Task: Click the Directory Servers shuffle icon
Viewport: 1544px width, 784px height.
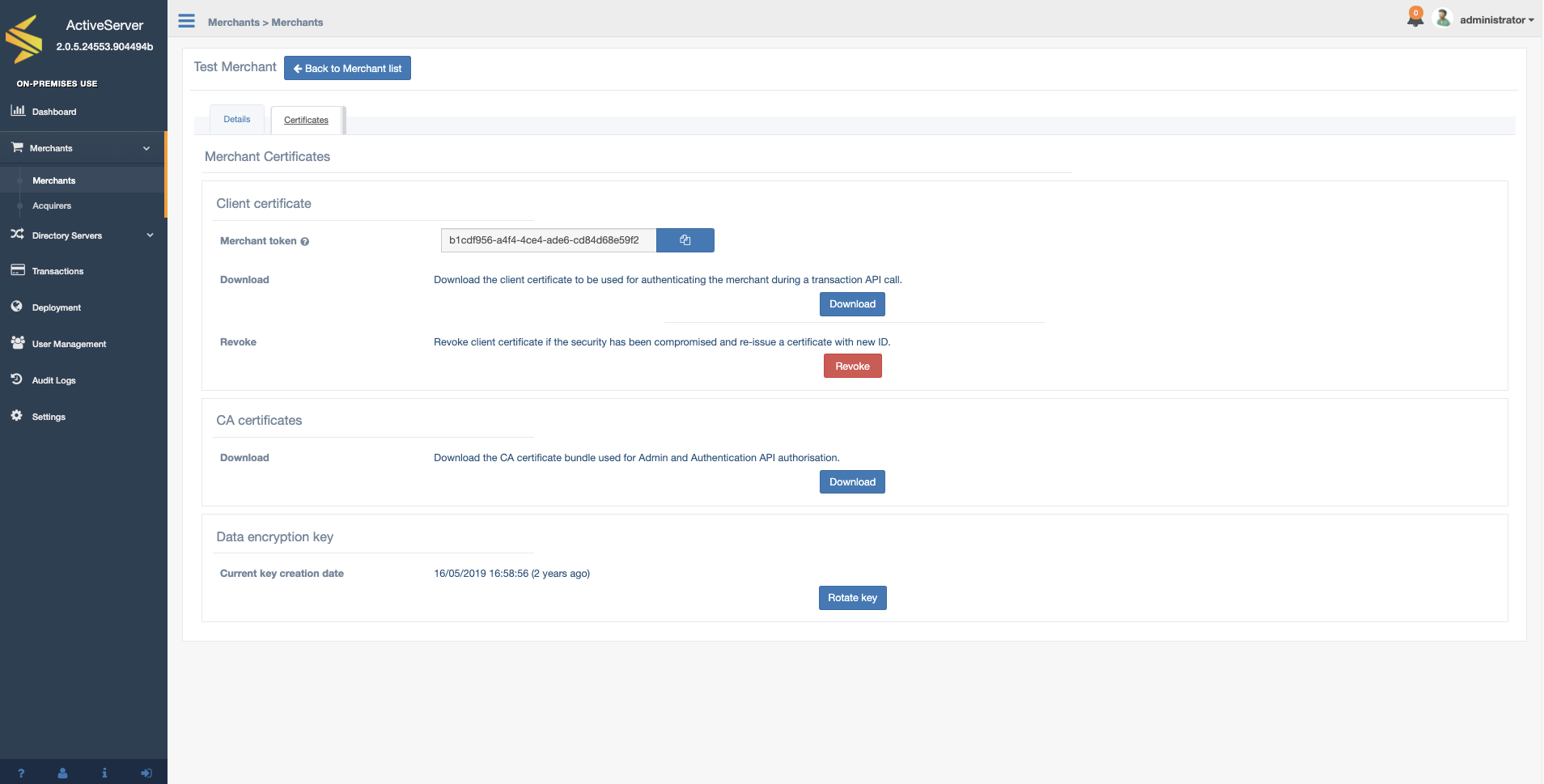Action: pos(17,235)
